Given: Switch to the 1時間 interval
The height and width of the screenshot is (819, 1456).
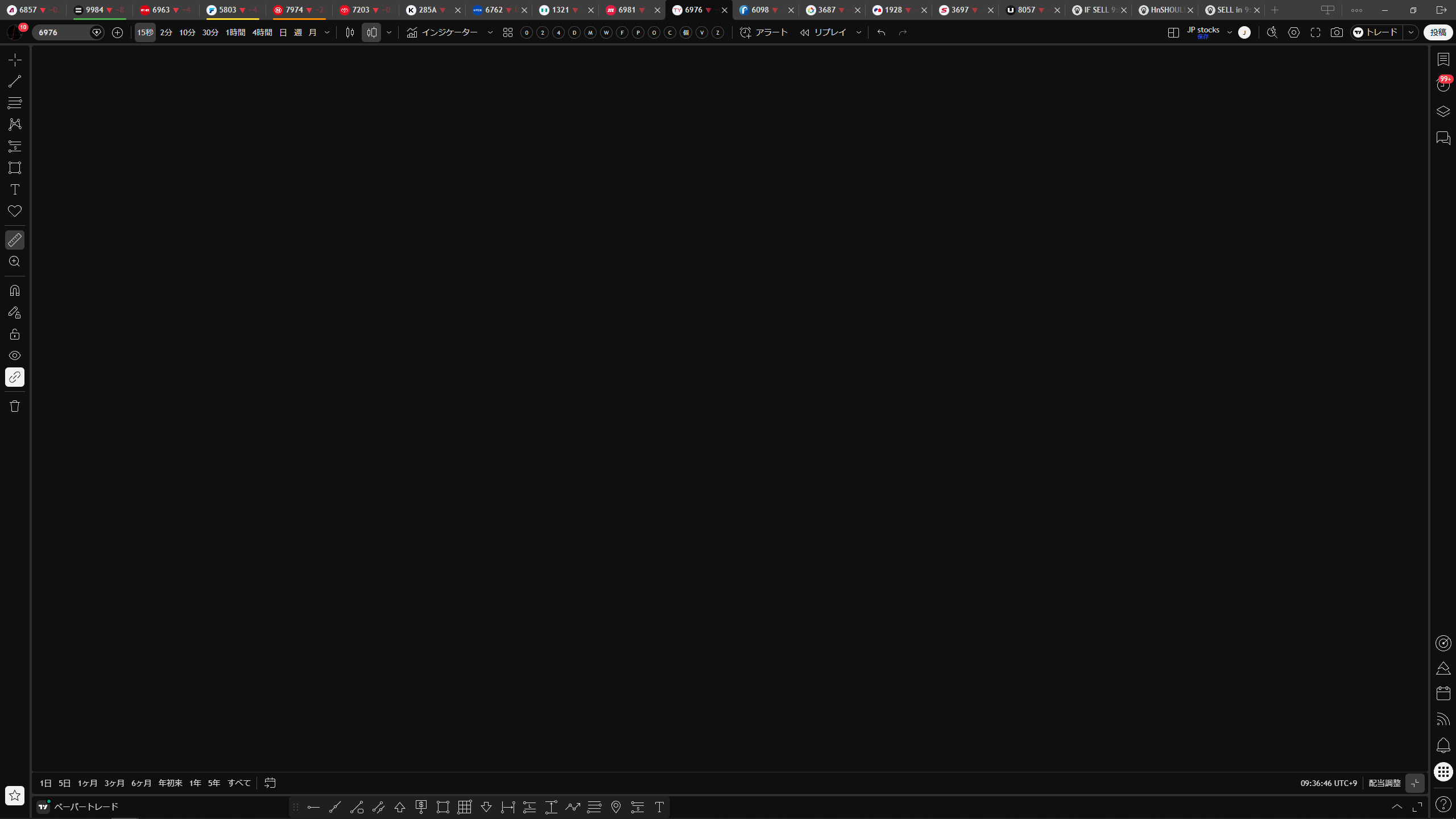Looking at the screenshot, I should coord(235,32).
